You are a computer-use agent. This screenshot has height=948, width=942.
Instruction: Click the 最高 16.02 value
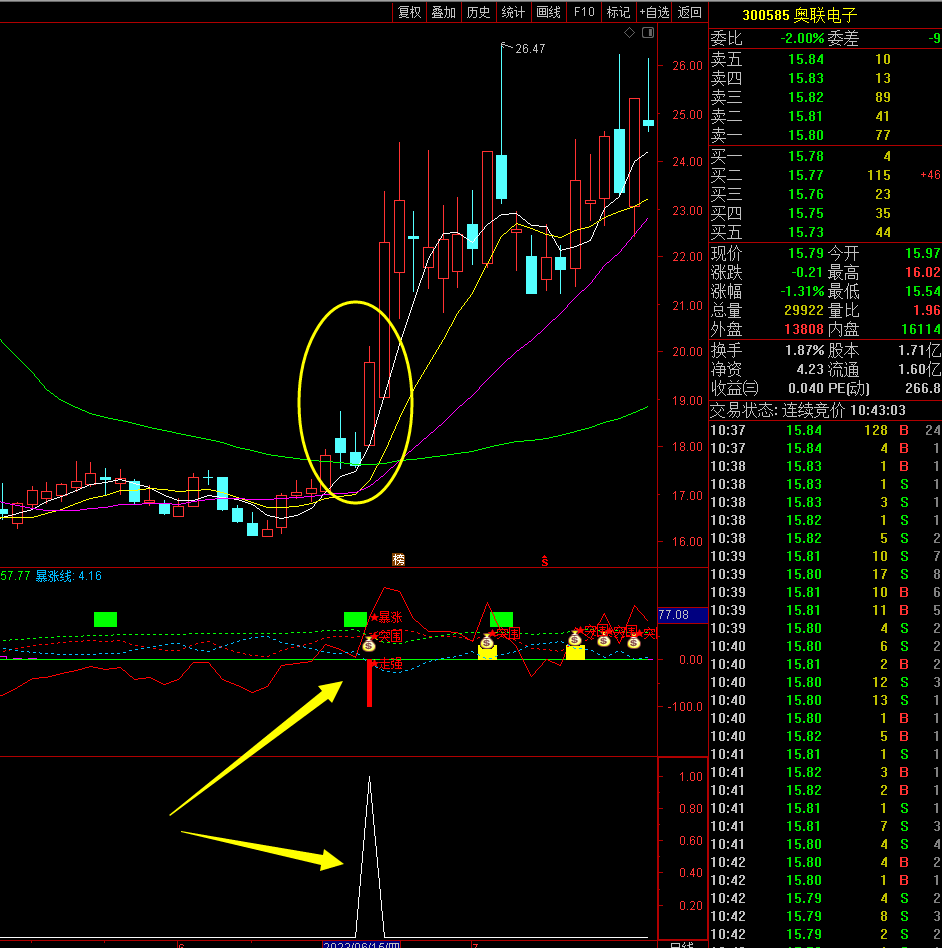923,272
